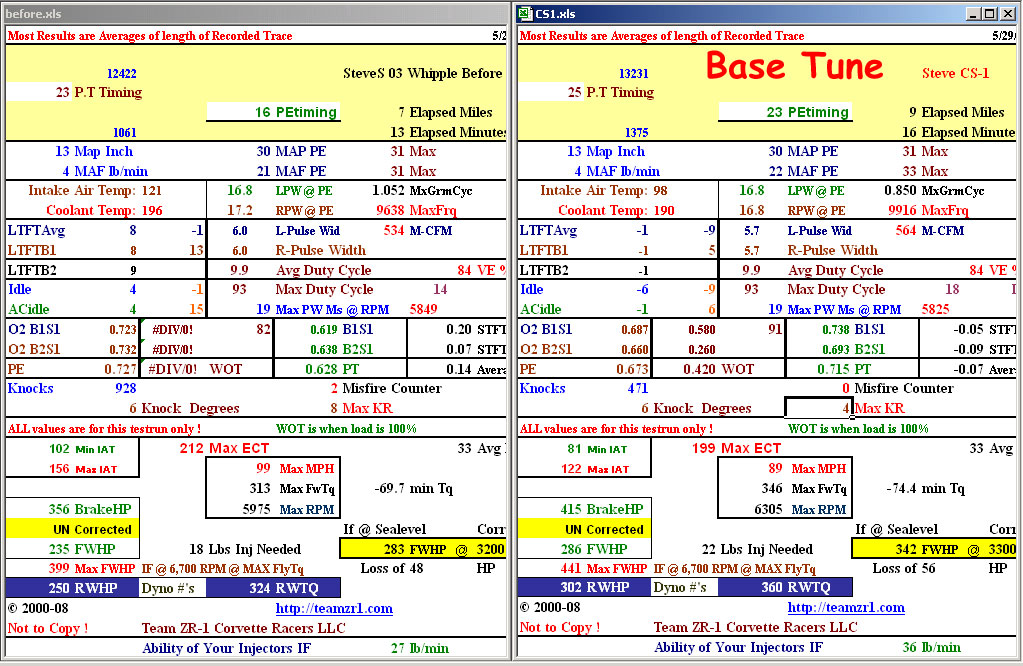
Task: Minimize the CS1.xls workbook window
Action: (974, 13)
